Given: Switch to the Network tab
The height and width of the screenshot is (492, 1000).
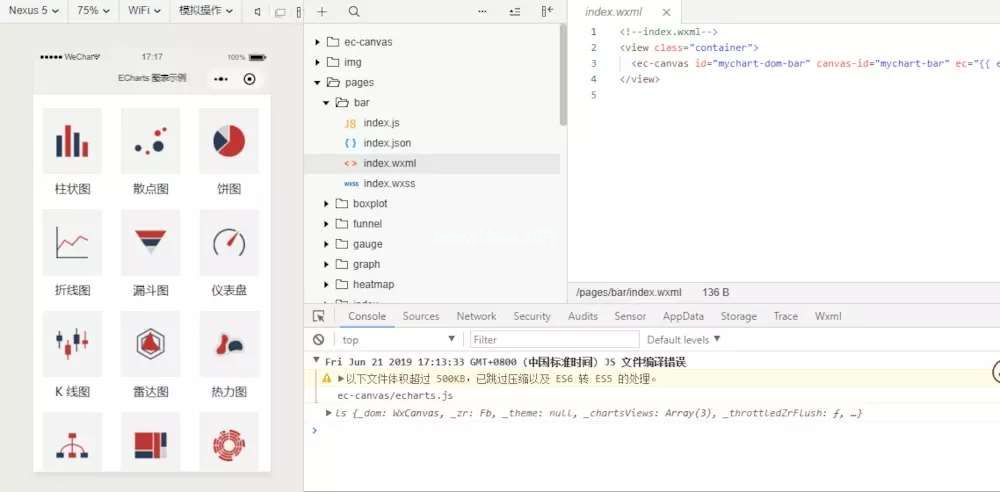Looking at the screenshot, I should click(476, 316).
